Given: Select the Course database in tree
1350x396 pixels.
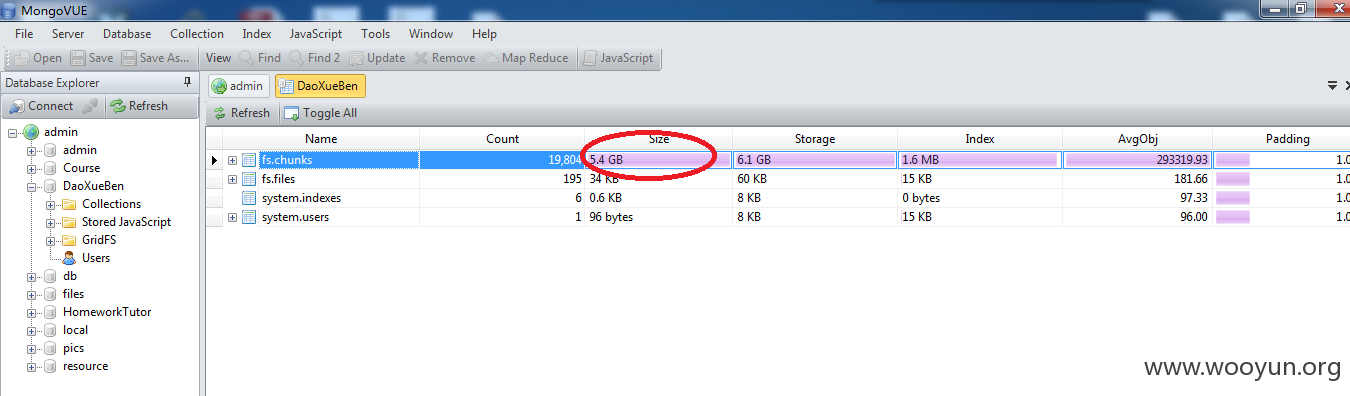Looking at the screenshot, I should 81,168.
